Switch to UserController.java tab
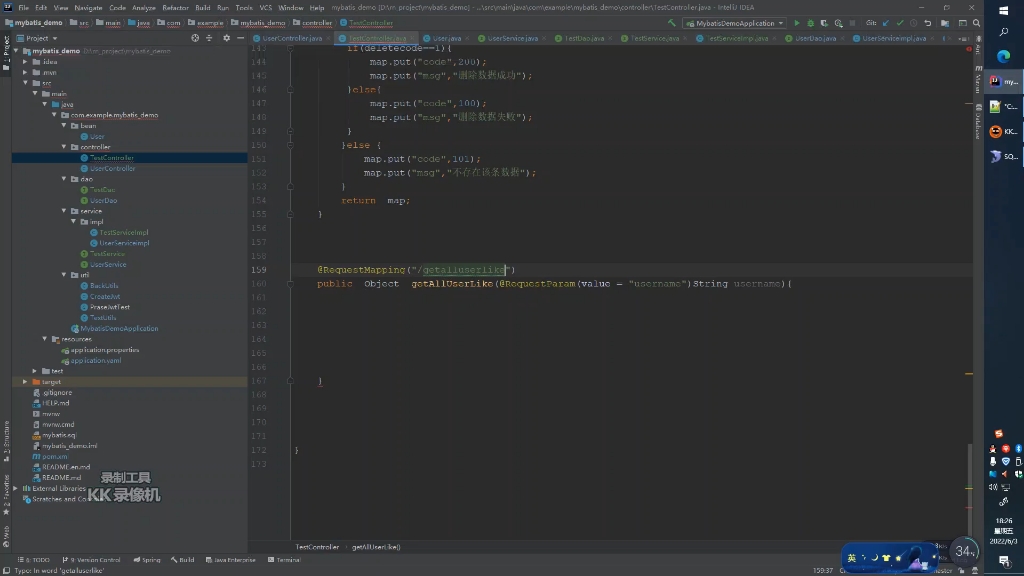1024x576 pixels. 292,39
